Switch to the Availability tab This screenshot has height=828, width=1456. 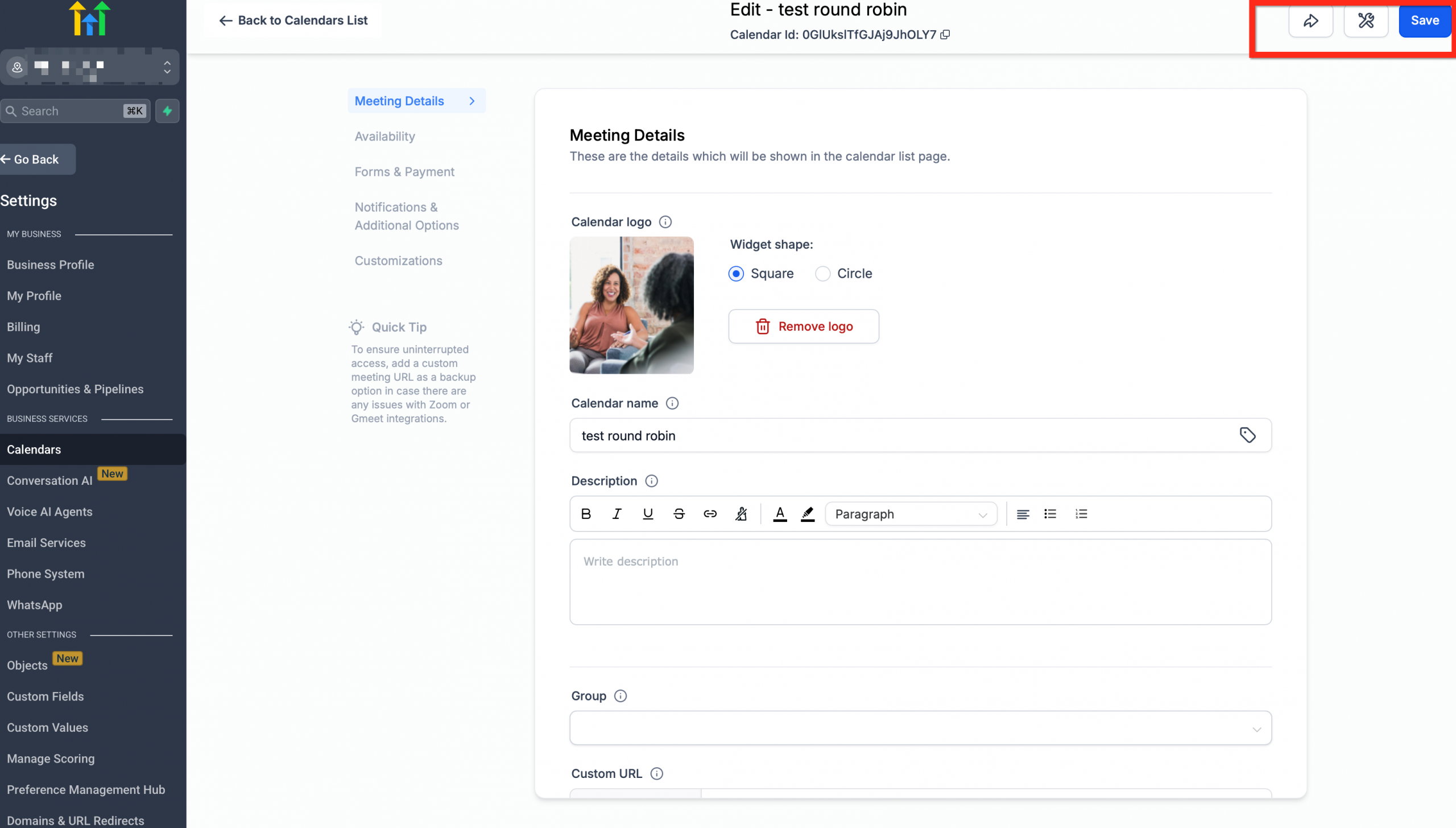385,136
